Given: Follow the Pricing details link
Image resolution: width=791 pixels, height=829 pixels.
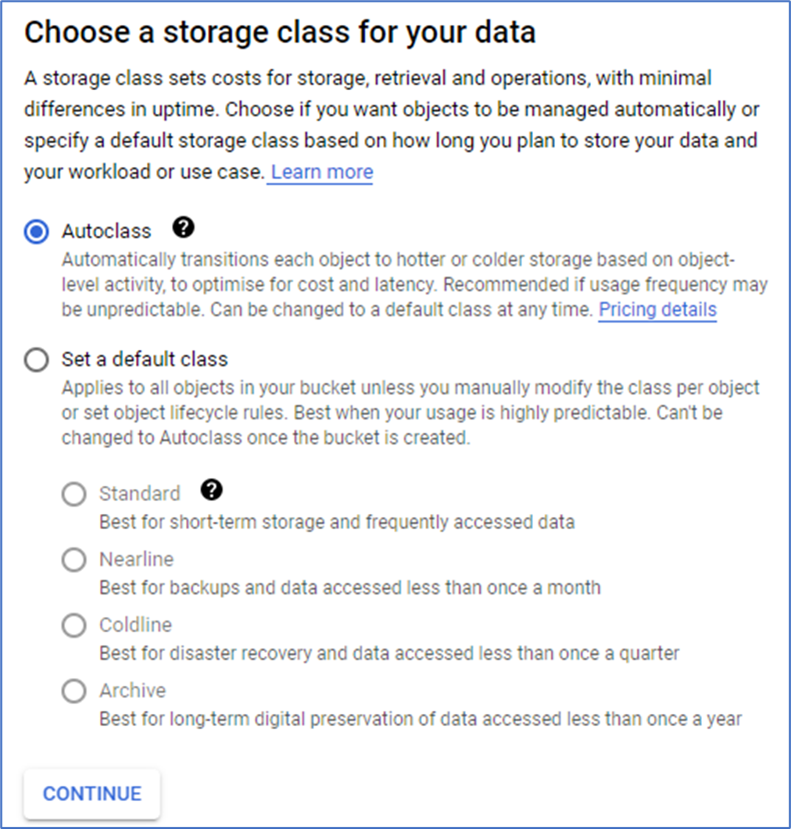Looking at the screenshot, I should point(657,310).
